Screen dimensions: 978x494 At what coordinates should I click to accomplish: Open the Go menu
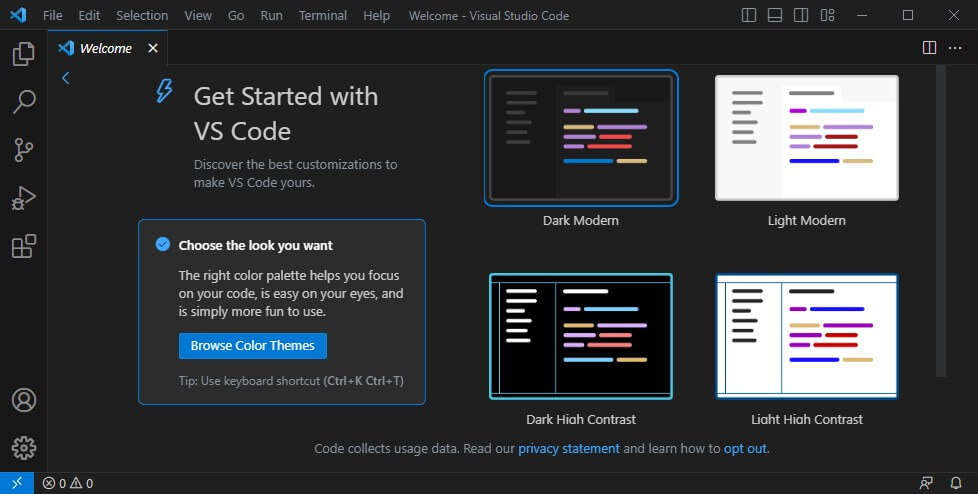coord(236,16)
